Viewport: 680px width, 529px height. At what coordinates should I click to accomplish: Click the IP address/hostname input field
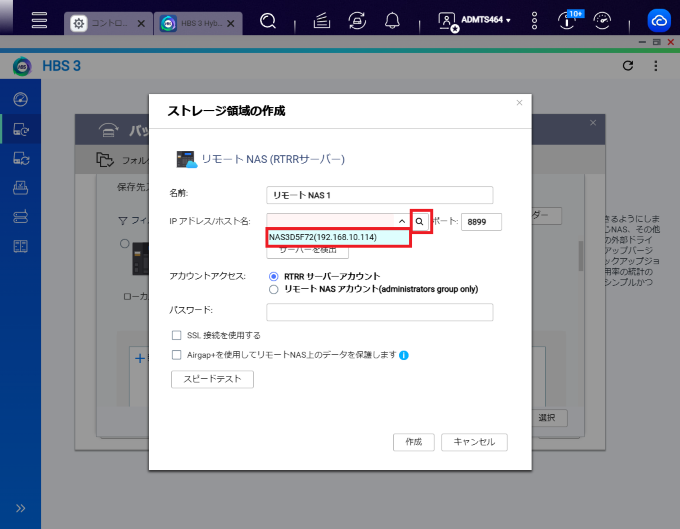click(x=330, y=221)
